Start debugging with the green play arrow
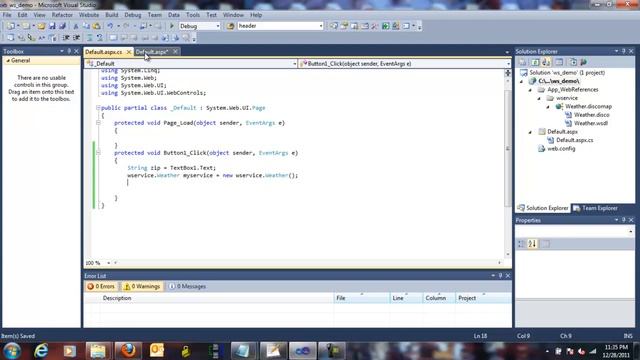Viewport: 640px width, 360px height. (x=172, y=26)
